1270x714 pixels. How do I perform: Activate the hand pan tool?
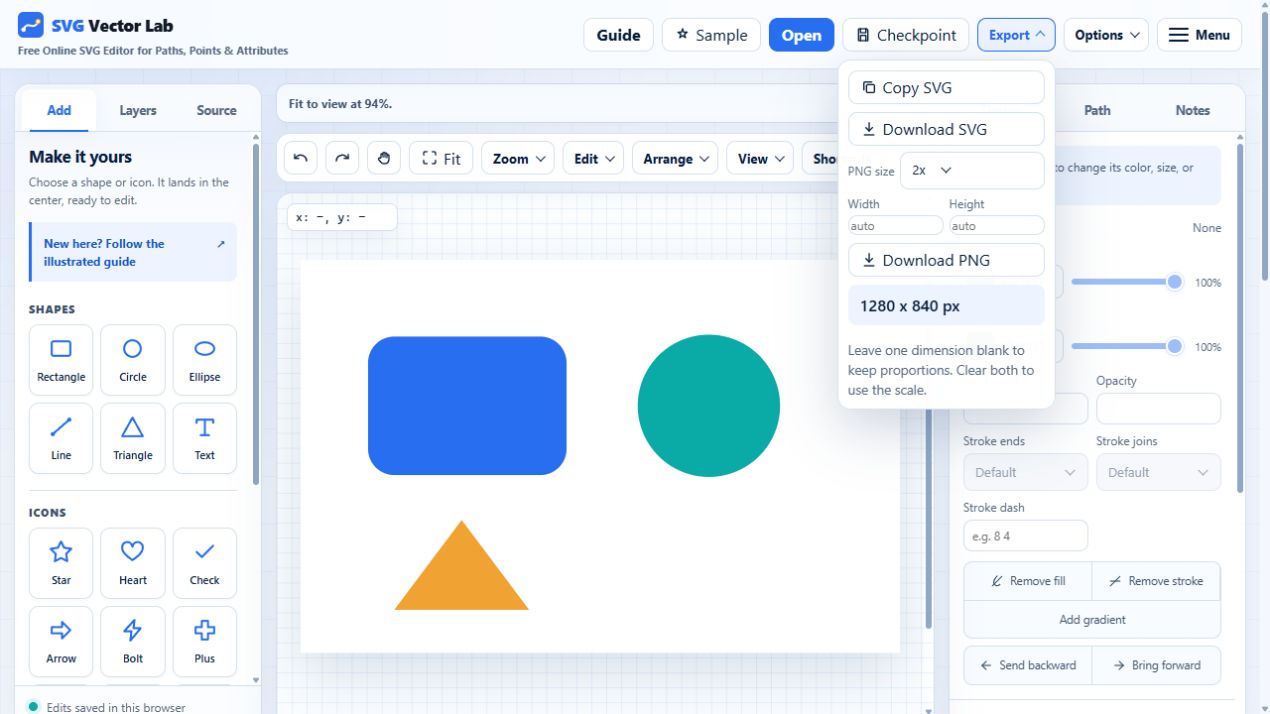(x=384, y=158)
